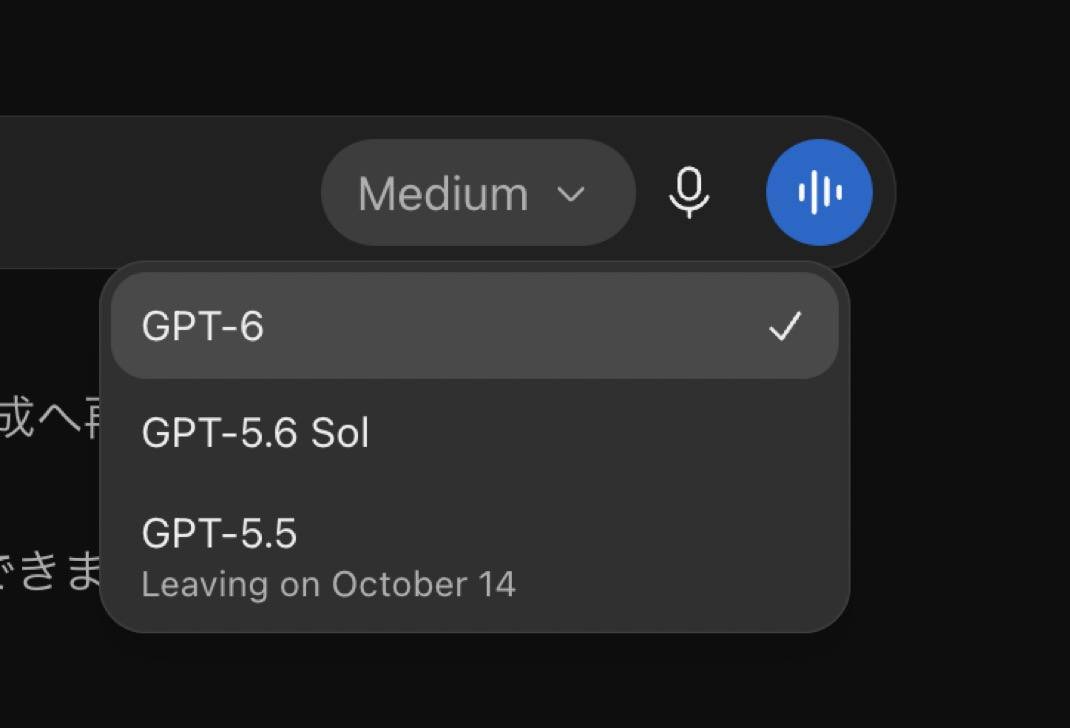Expand reasoning level options labeled Medium
1070x728 pixels.
478,192
